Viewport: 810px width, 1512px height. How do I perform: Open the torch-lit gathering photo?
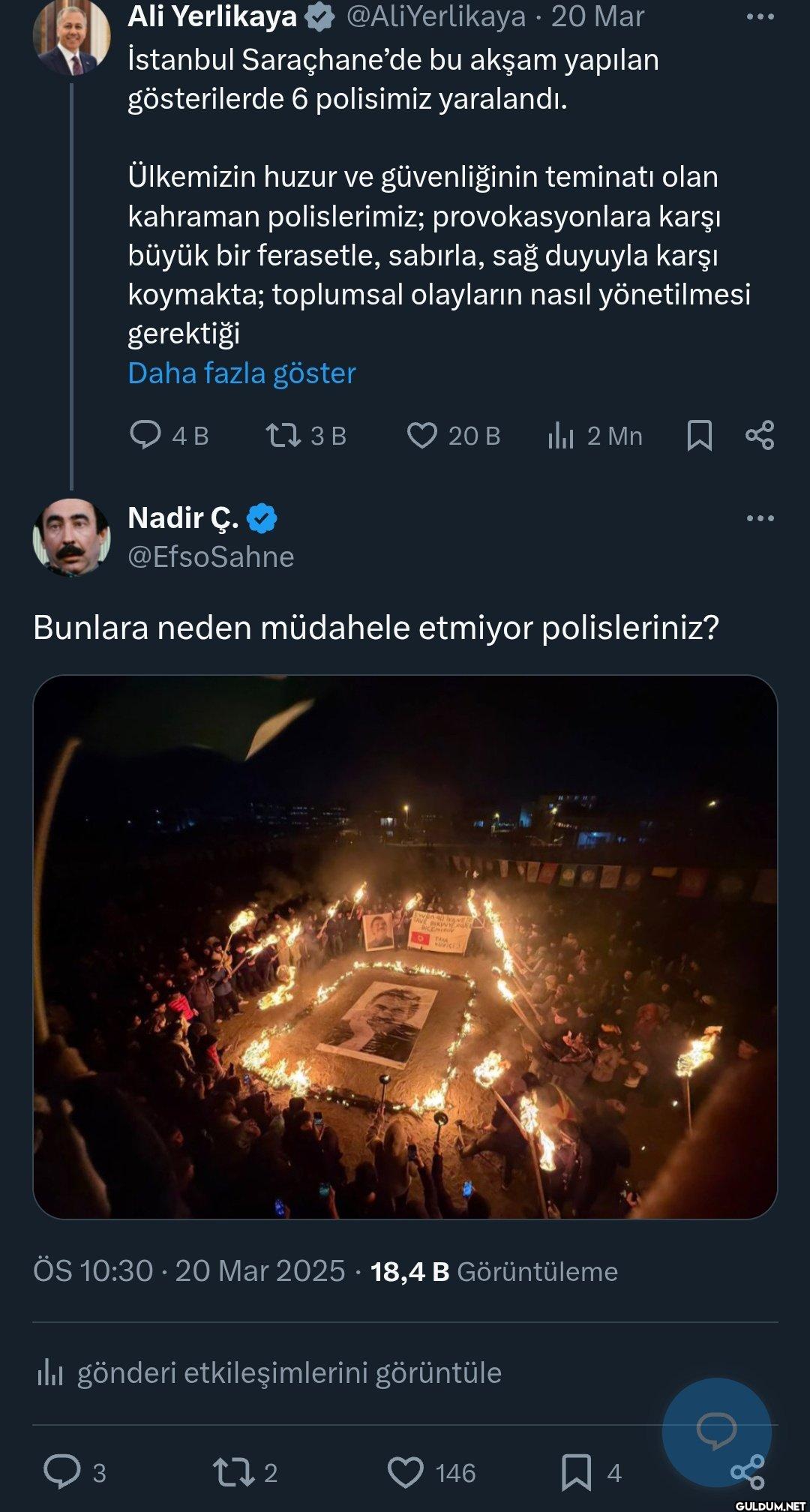tap(405, 946)
